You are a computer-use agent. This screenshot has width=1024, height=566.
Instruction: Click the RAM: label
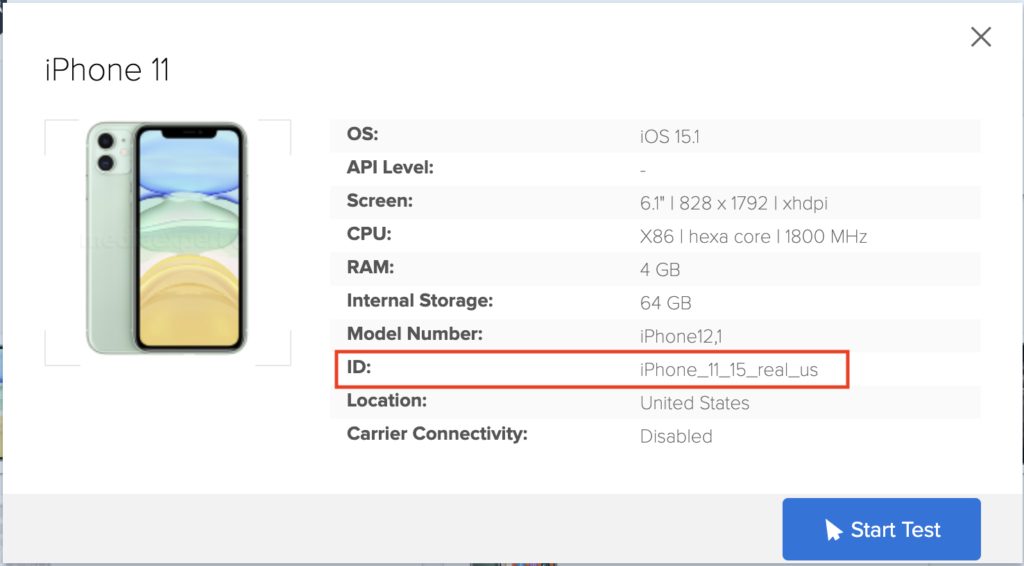coord(370,267)
